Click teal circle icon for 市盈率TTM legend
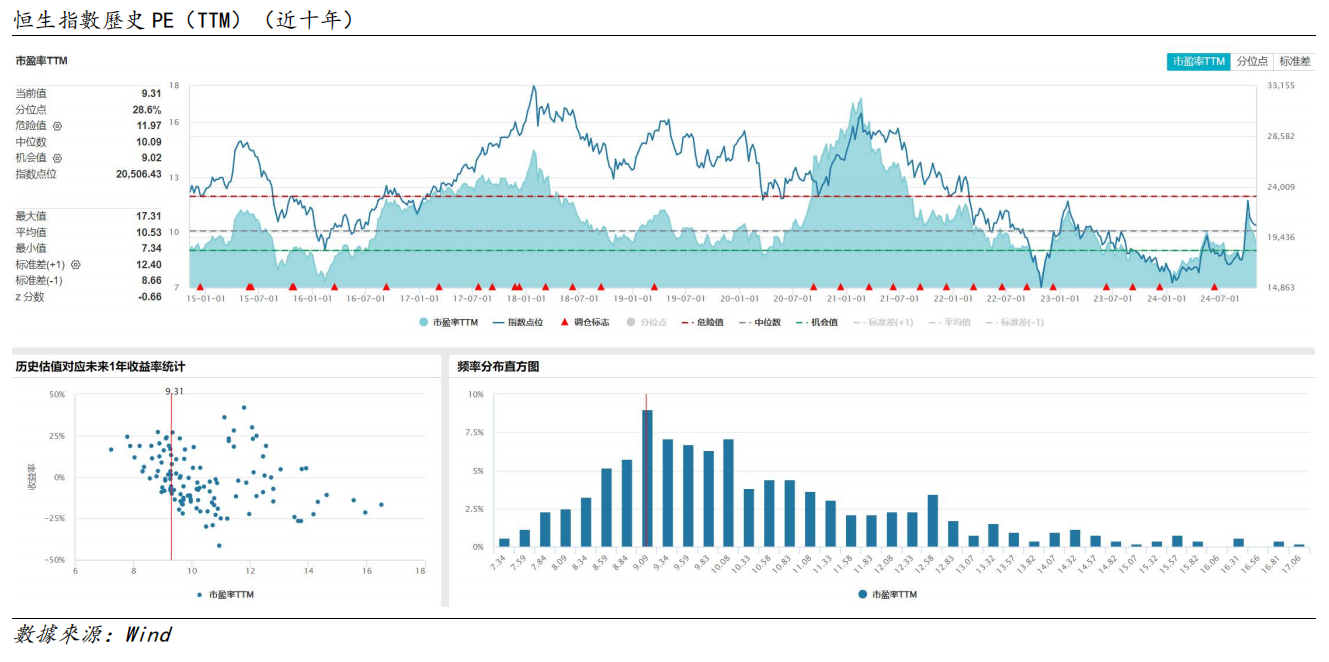 424,322
